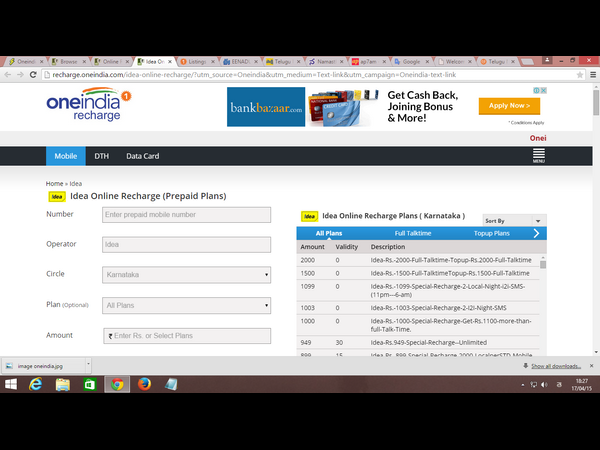600x450 pixels.
Task: Launch Internet Explorer from taskbar
Action: [36, 384]
